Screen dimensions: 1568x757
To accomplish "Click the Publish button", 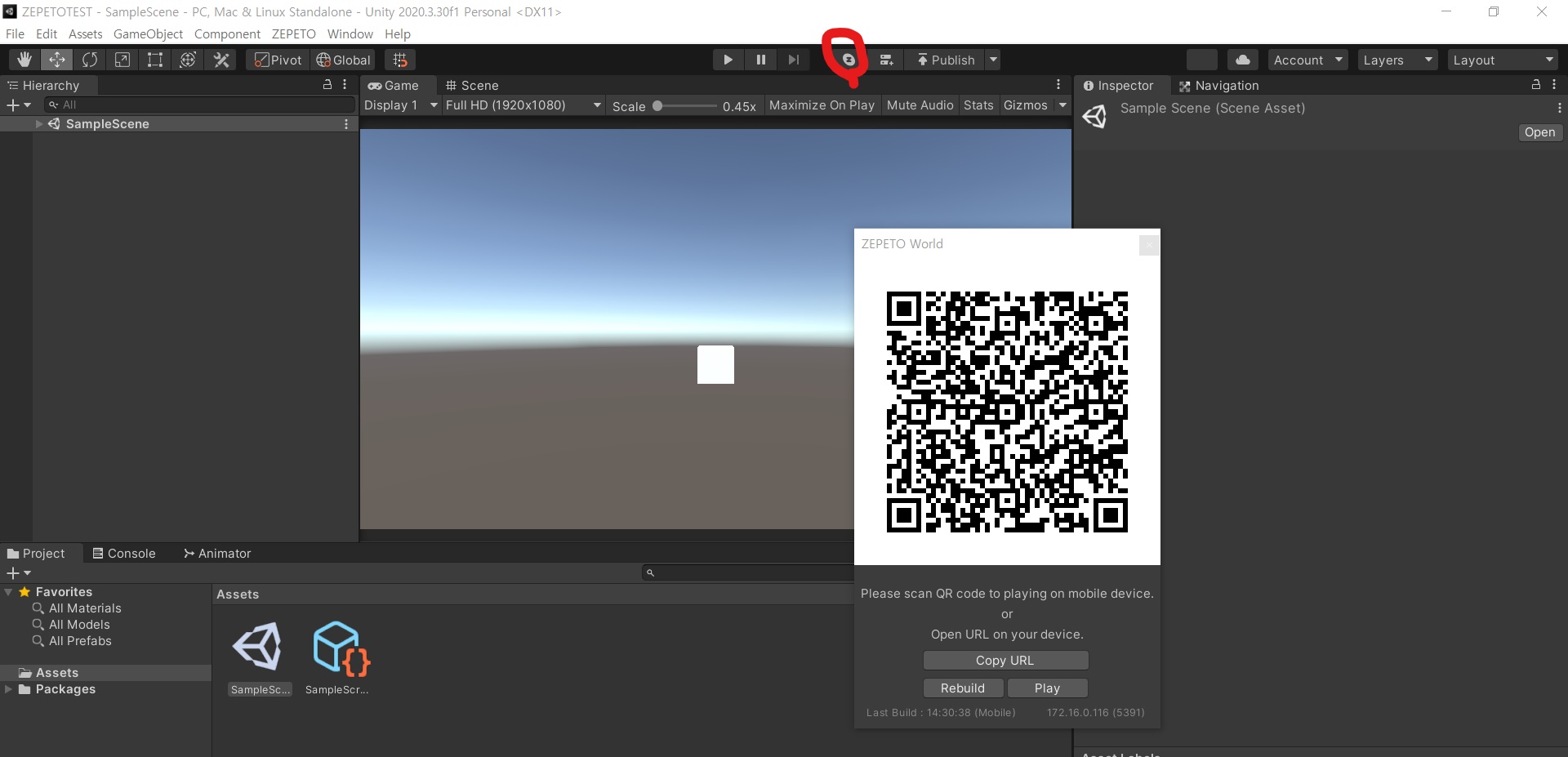I will pos(946,60).
